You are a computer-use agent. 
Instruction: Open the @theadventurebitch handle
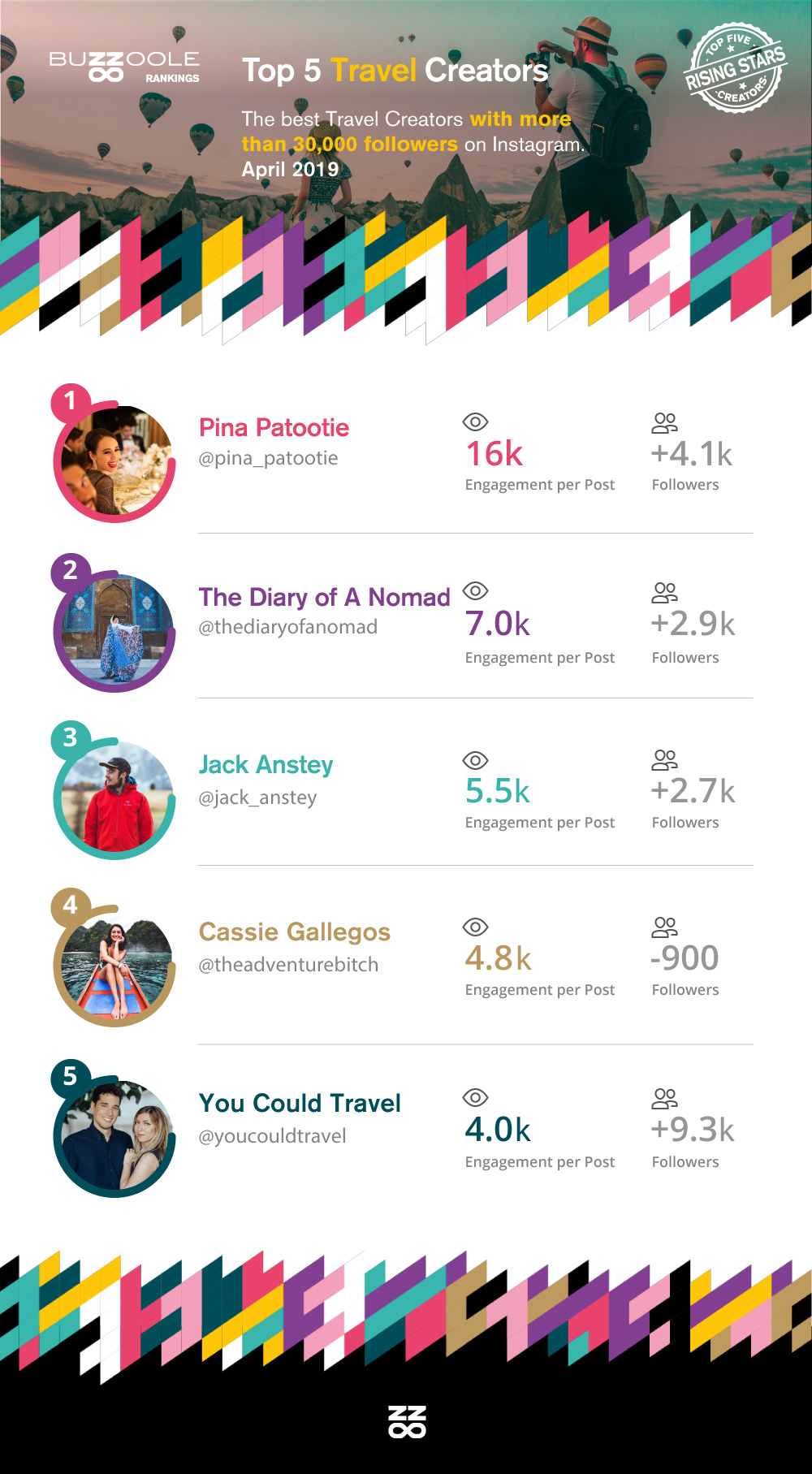[x=288, y=965]
